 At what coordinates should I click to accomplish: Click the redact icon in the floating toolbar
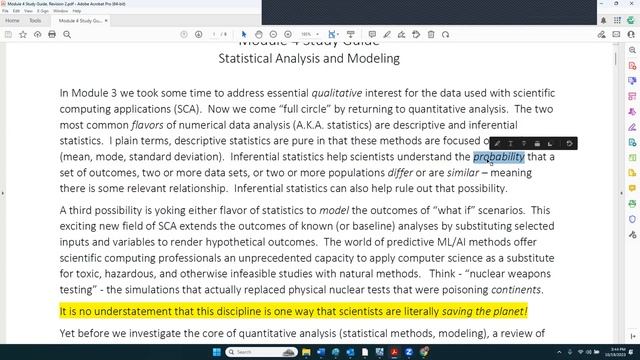pyautogui.click(x=537, y=144)
